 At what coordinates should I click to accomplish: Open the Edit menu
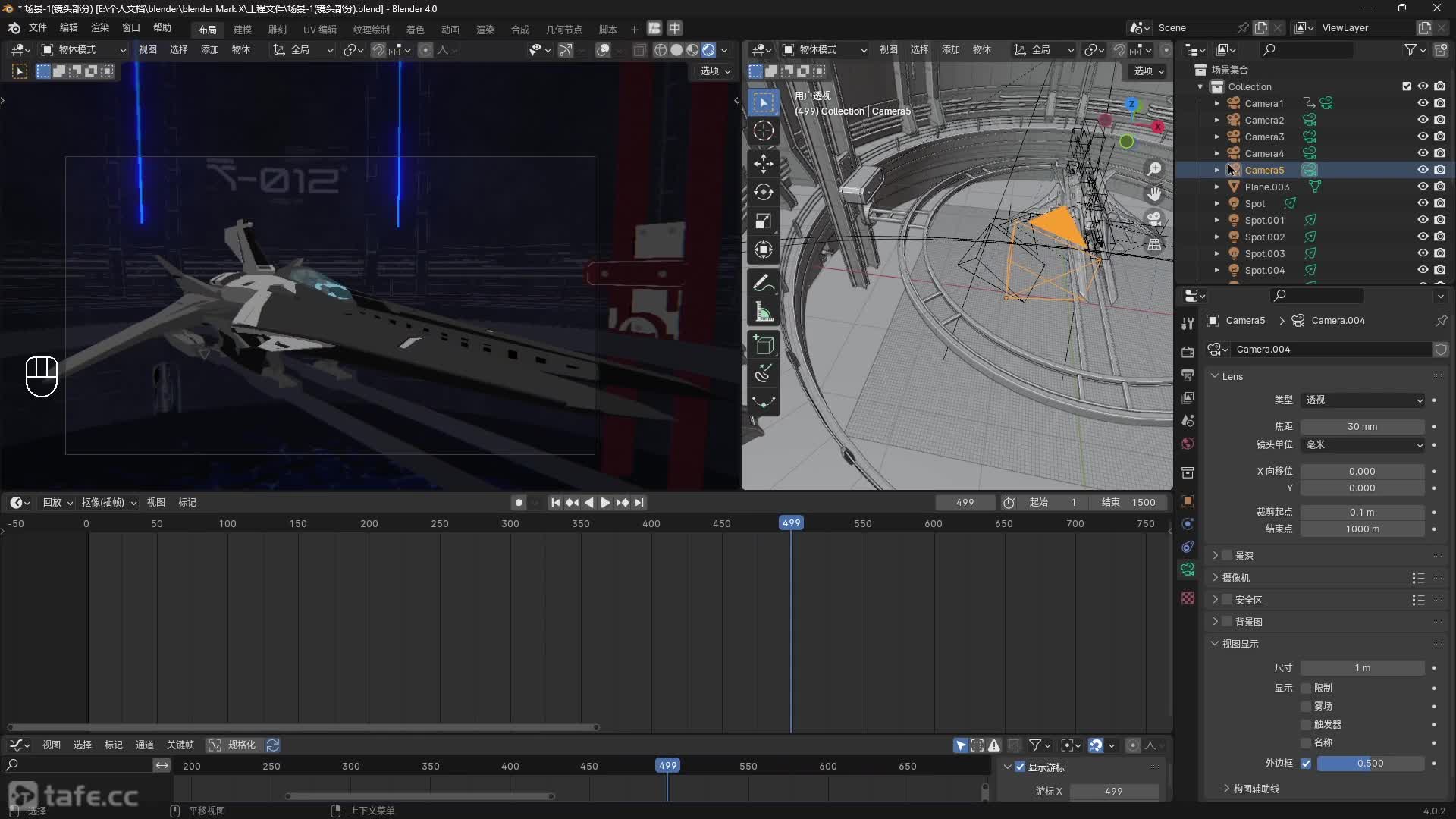tap(68, 28)
